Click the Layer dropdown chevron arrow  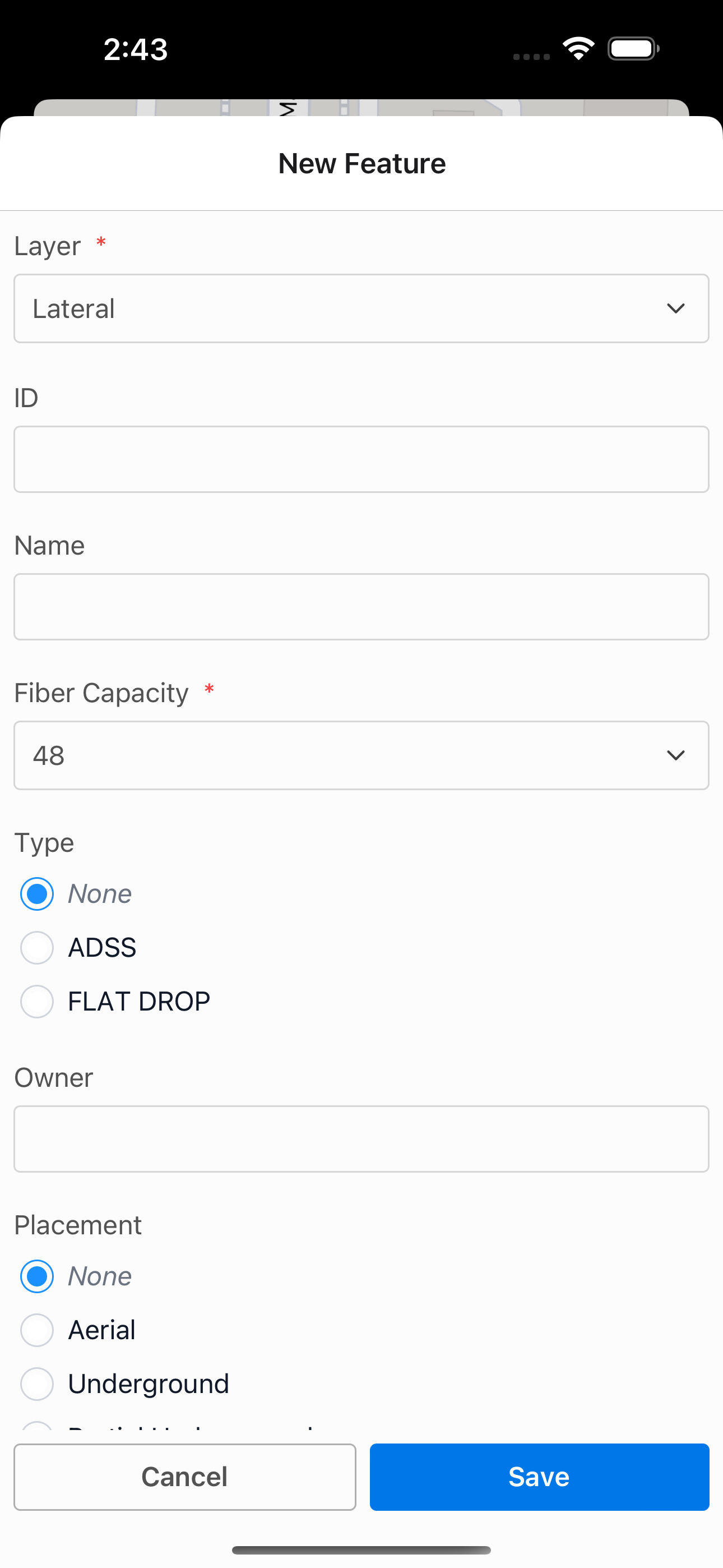[675, 308]
